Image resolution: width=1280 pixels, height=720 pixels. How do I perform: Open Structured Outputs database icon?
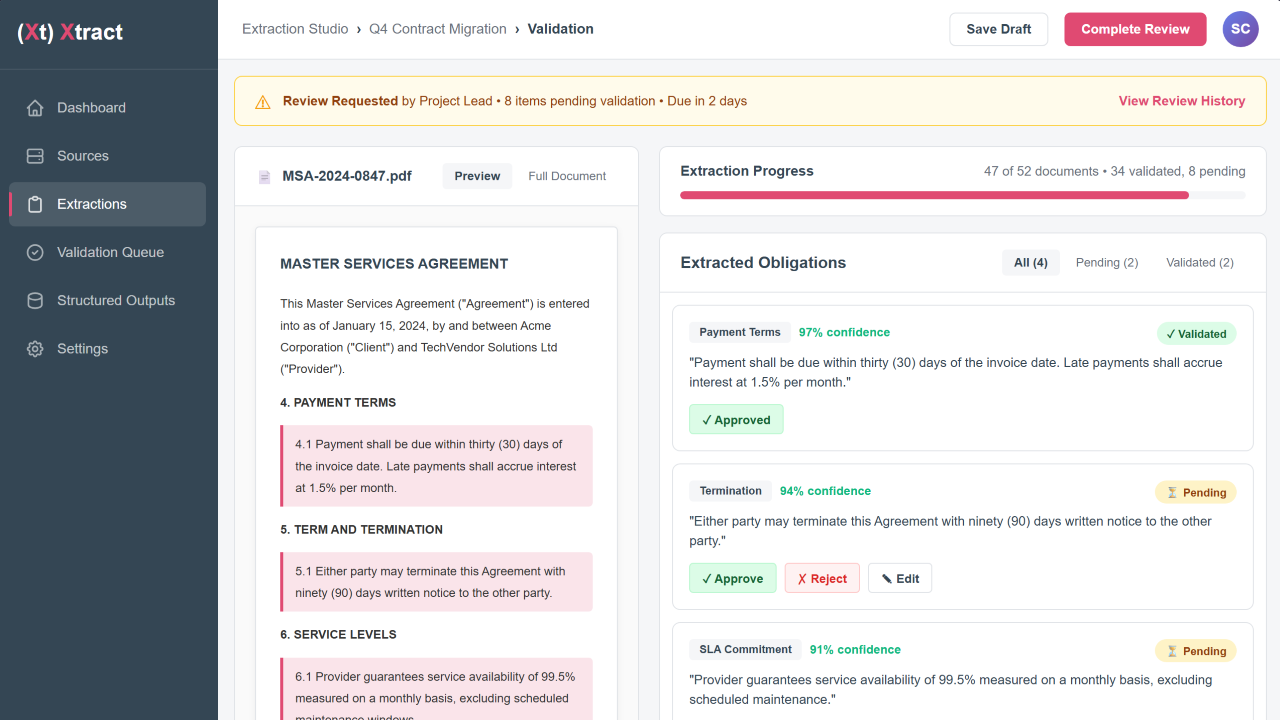click(x=35, y=300)
